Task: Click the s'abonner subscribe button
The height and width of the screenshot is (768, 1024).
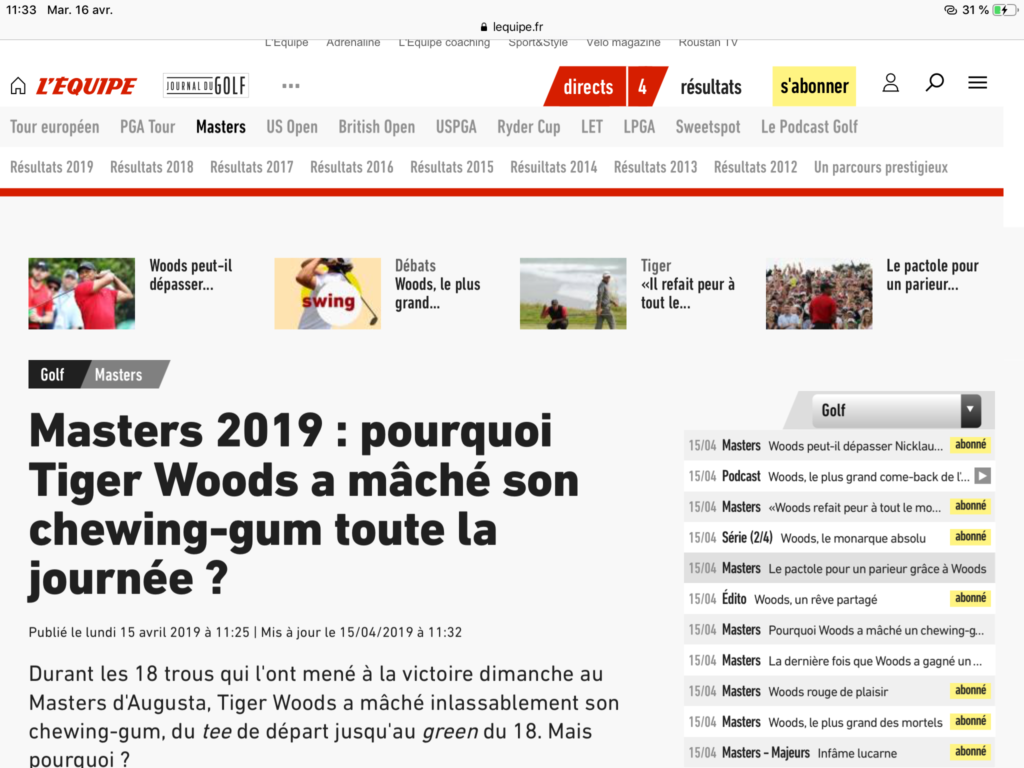Action: pyautogui.click(x=814, y=86)
